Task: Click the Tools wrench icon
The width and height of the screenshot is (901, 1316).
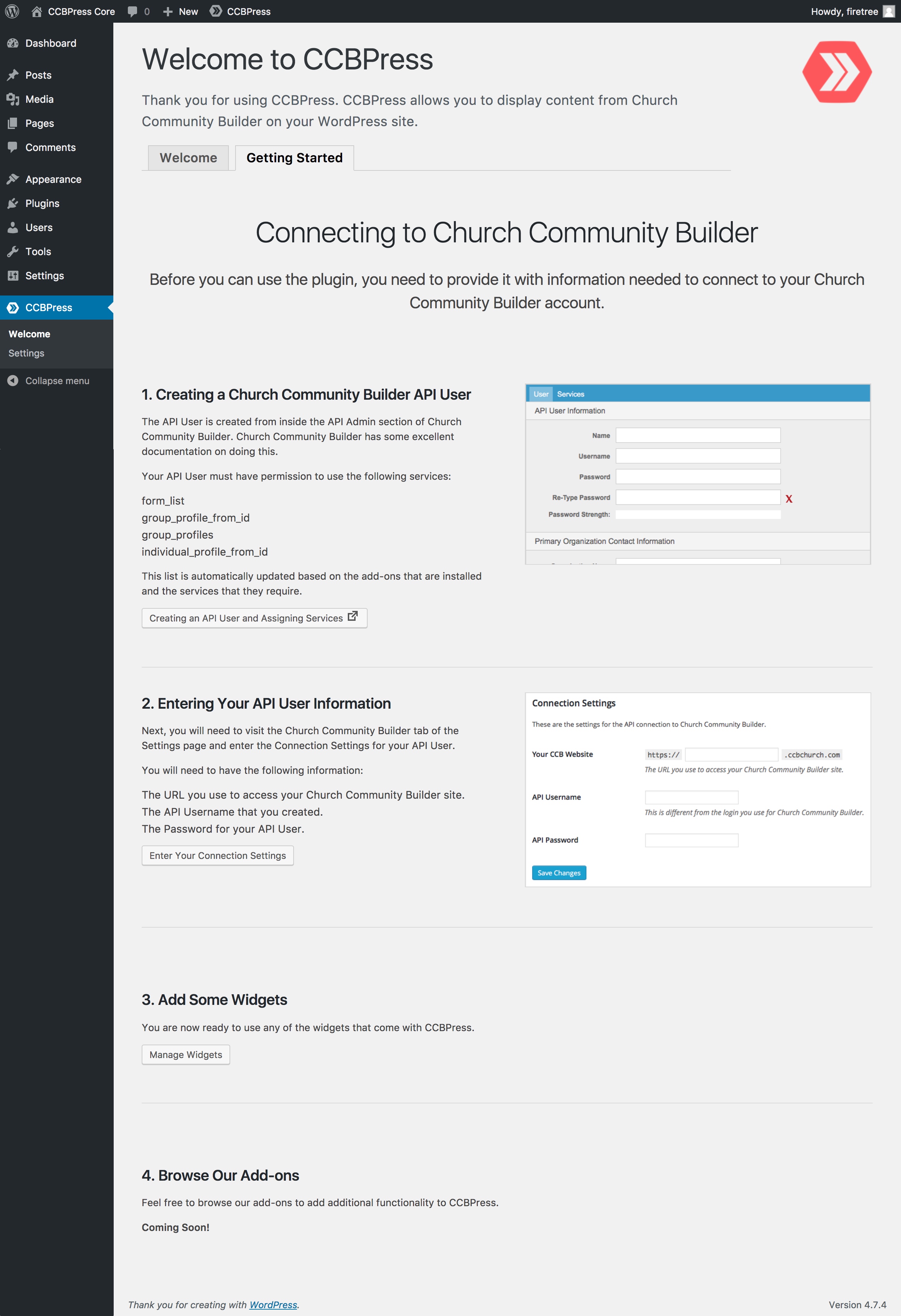Action: tap(13, 252)
